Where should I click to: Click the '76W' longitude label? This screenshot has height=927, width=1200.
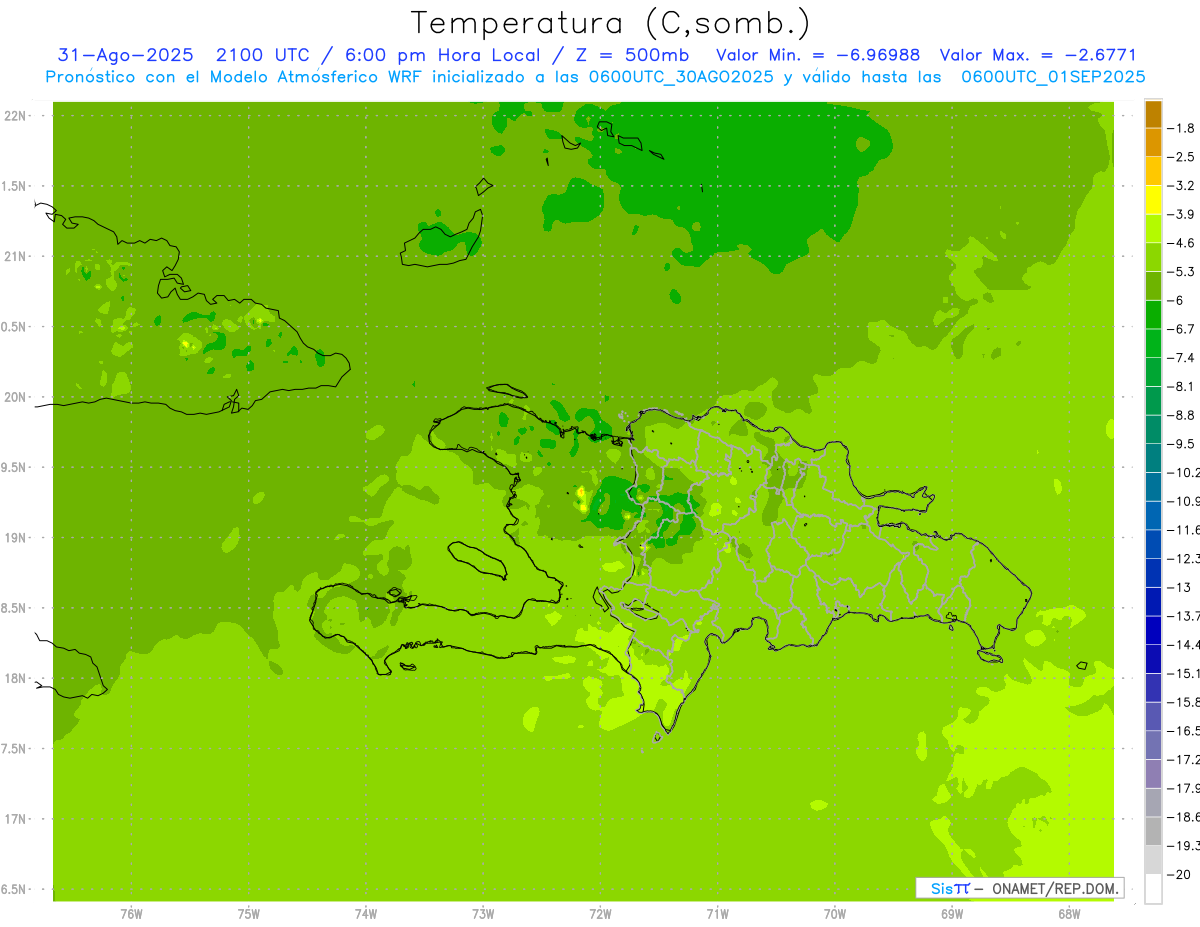tap(131, 914)
